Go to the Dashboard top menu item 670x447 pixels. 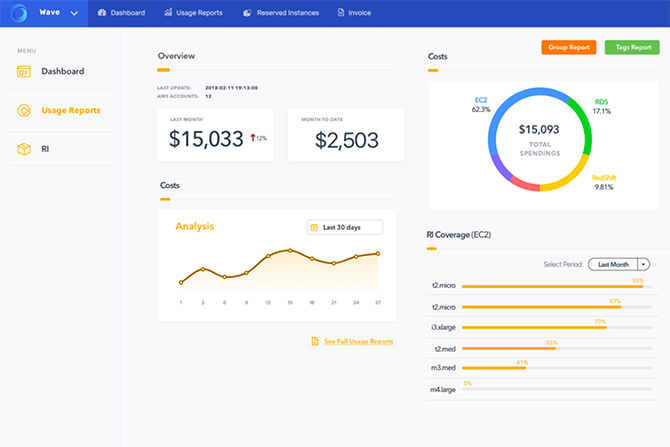pos(122,13)
